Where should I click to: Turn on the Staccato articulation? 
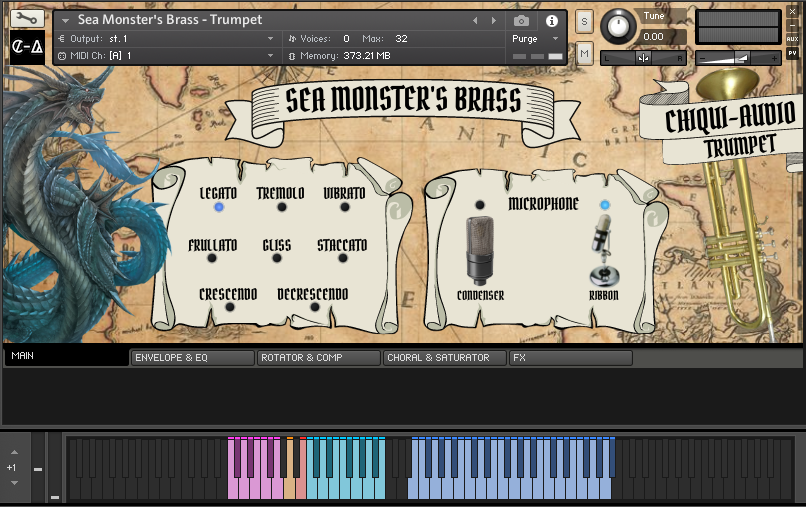click(343, 258)
